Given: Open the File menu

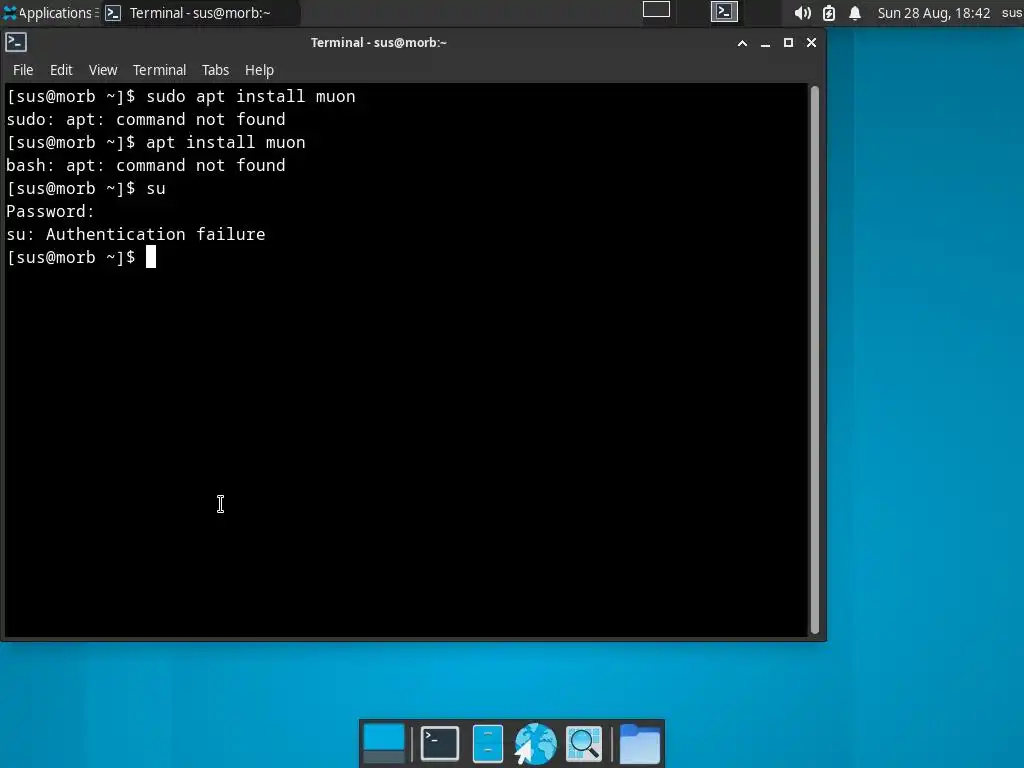Looking at the screenshot, I should coord(23,70).
